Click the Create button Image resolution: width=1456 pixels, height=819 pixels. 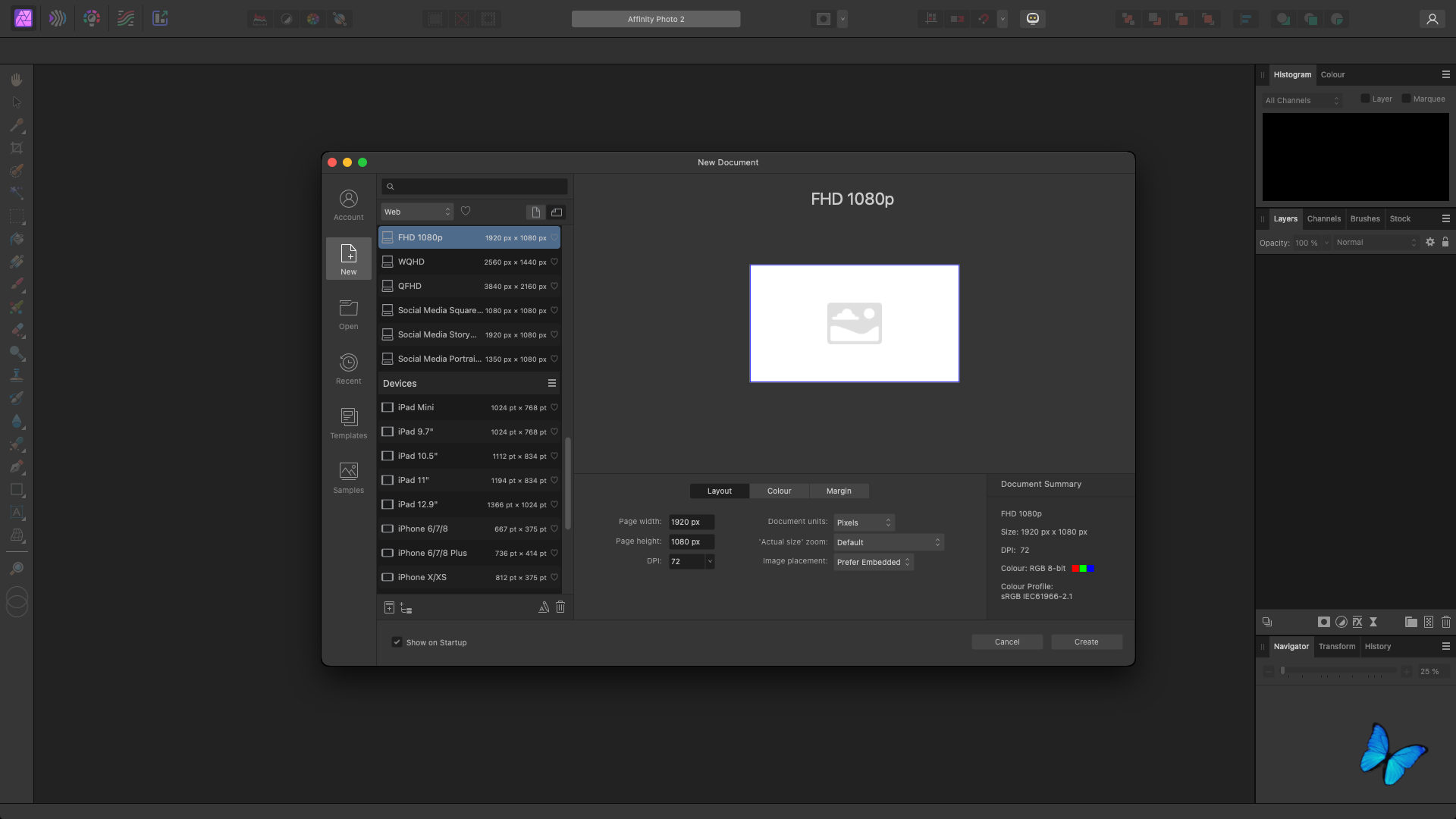[1086, 642]
